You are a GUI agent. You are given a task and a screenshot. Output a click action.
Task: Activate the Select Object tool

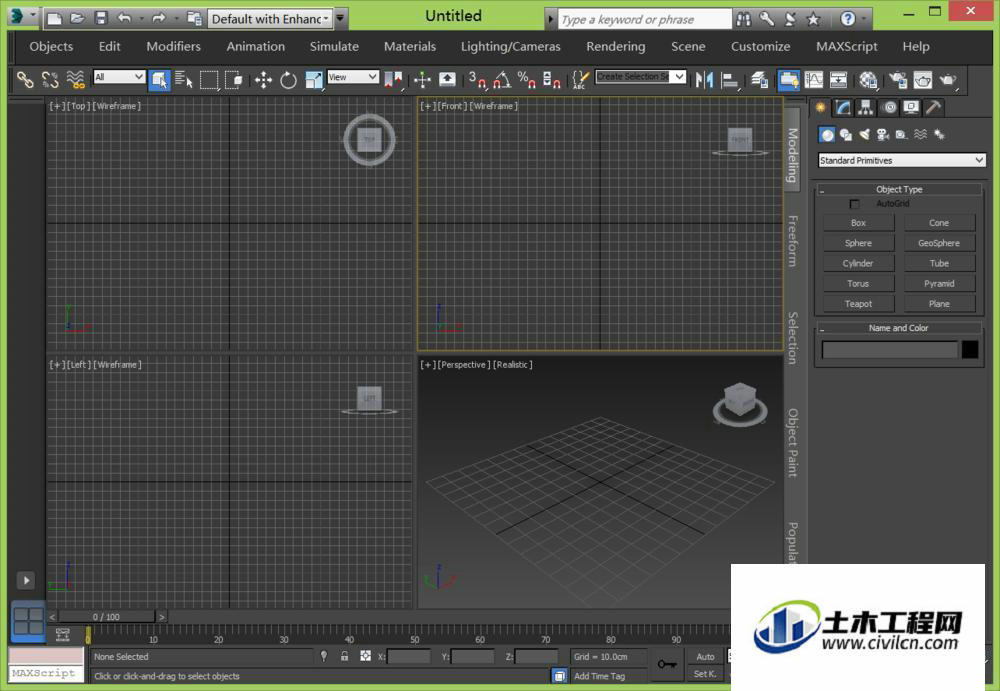tap(159, 80)
